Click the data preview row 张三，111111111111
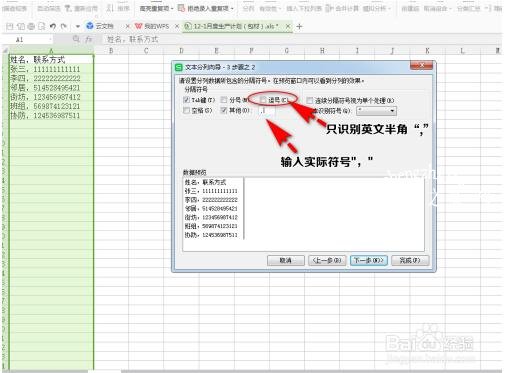This screenshot has width=505, height=373. tap(211, 191)
